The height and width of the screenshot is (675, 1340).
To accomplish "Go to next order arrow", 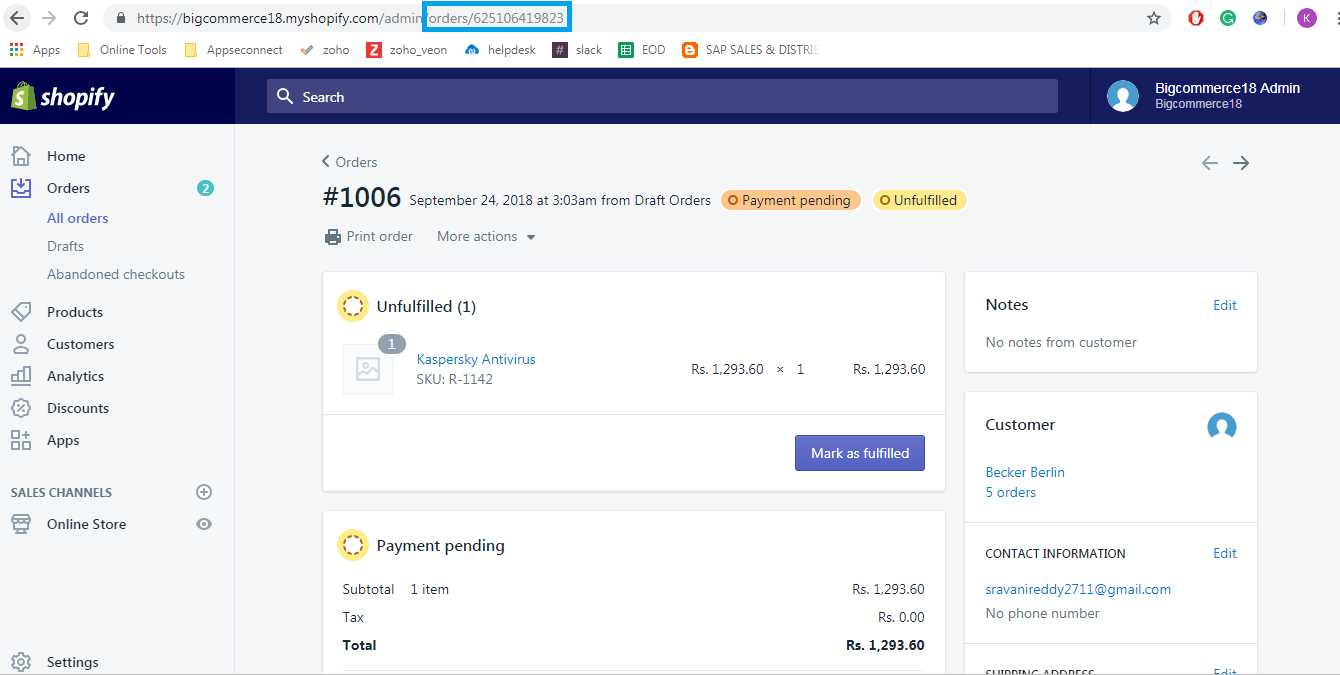I will (1241, 163).
